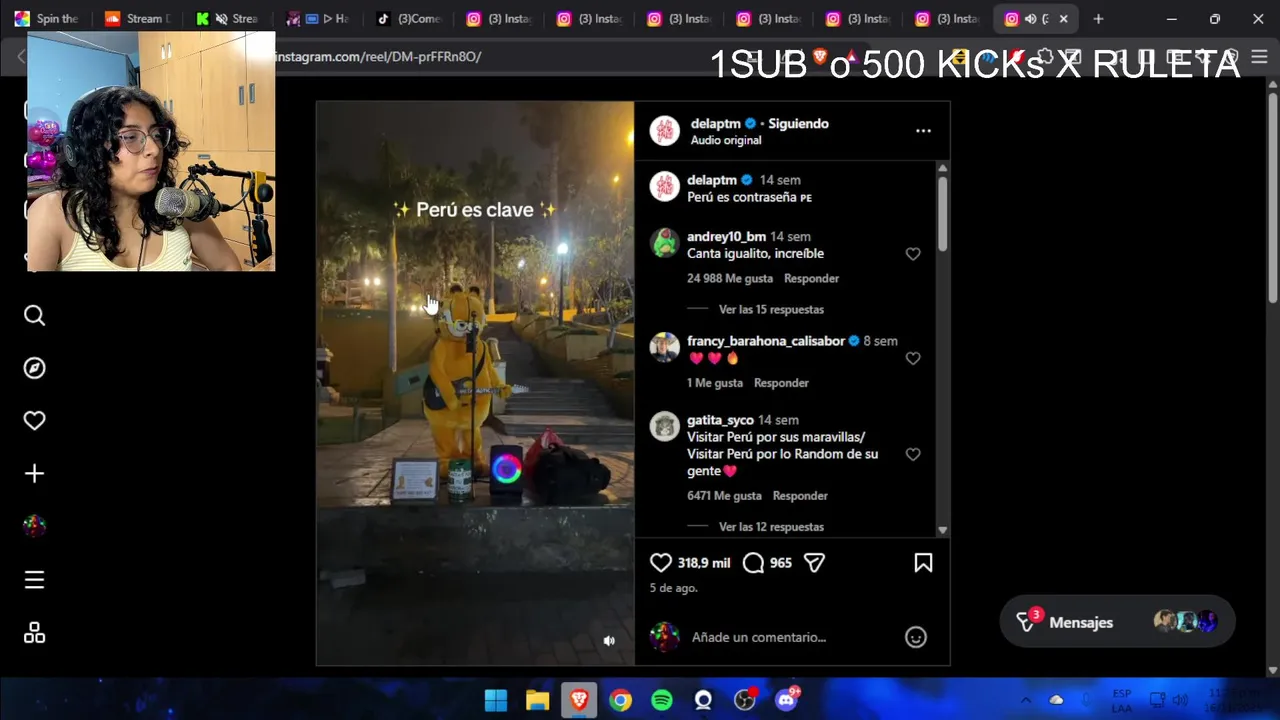The height and width of the screenshot is (720, 1280).
Task: Open delaptm profile picture in post header
Action: (x=665, y=131)
